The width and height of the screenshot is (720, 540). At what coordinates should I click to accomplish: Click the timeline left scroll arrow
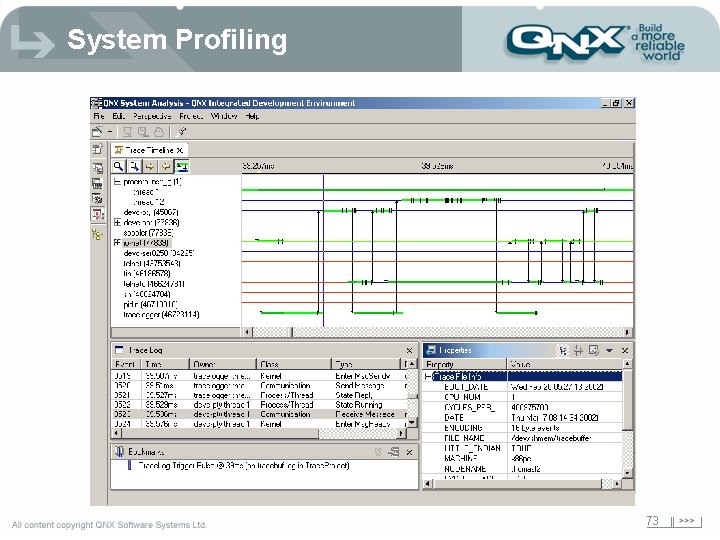pyautogui.click(x=248, y=332)
